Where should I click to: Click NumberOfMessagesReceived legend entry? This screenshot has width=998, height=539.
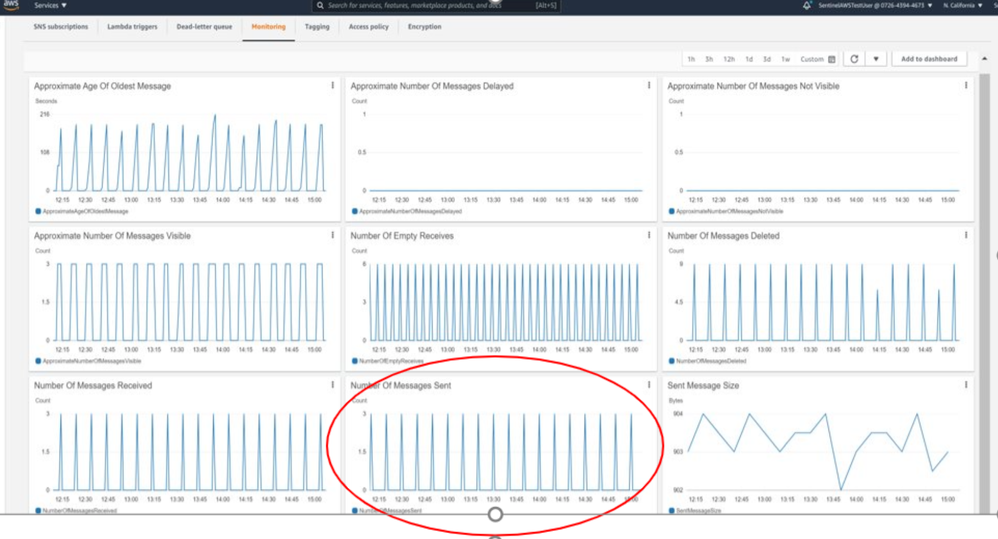pyautogui.click(x=76, y=510)
